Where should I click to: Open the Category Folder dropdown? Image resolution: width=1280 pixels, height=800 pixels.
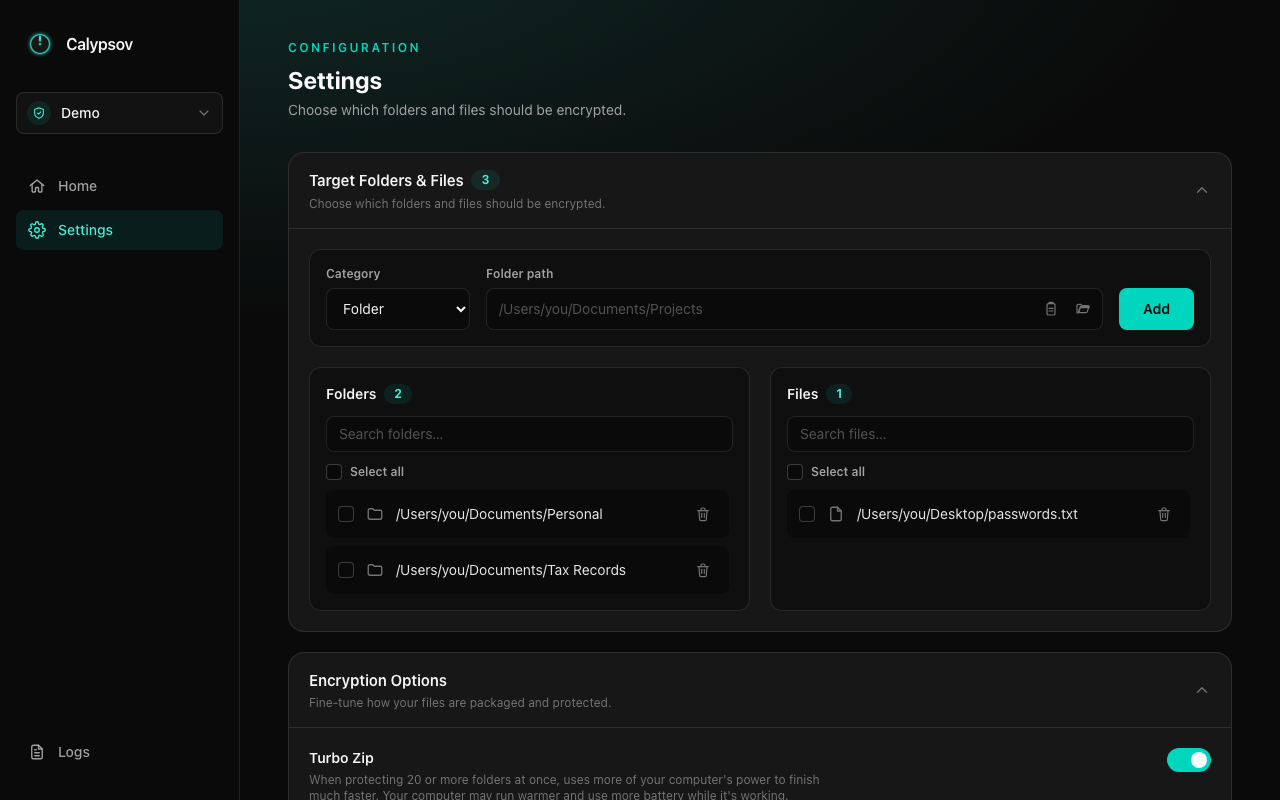[398, 309]
